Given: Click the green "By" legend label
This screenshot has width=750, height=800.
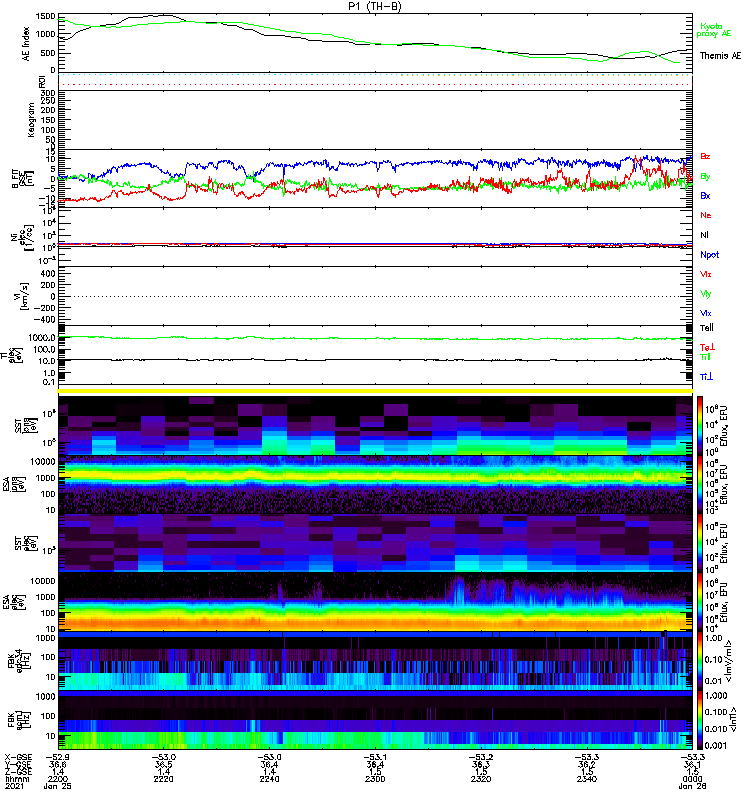Looking at the screenshot, I should click(x=705, y=177).
